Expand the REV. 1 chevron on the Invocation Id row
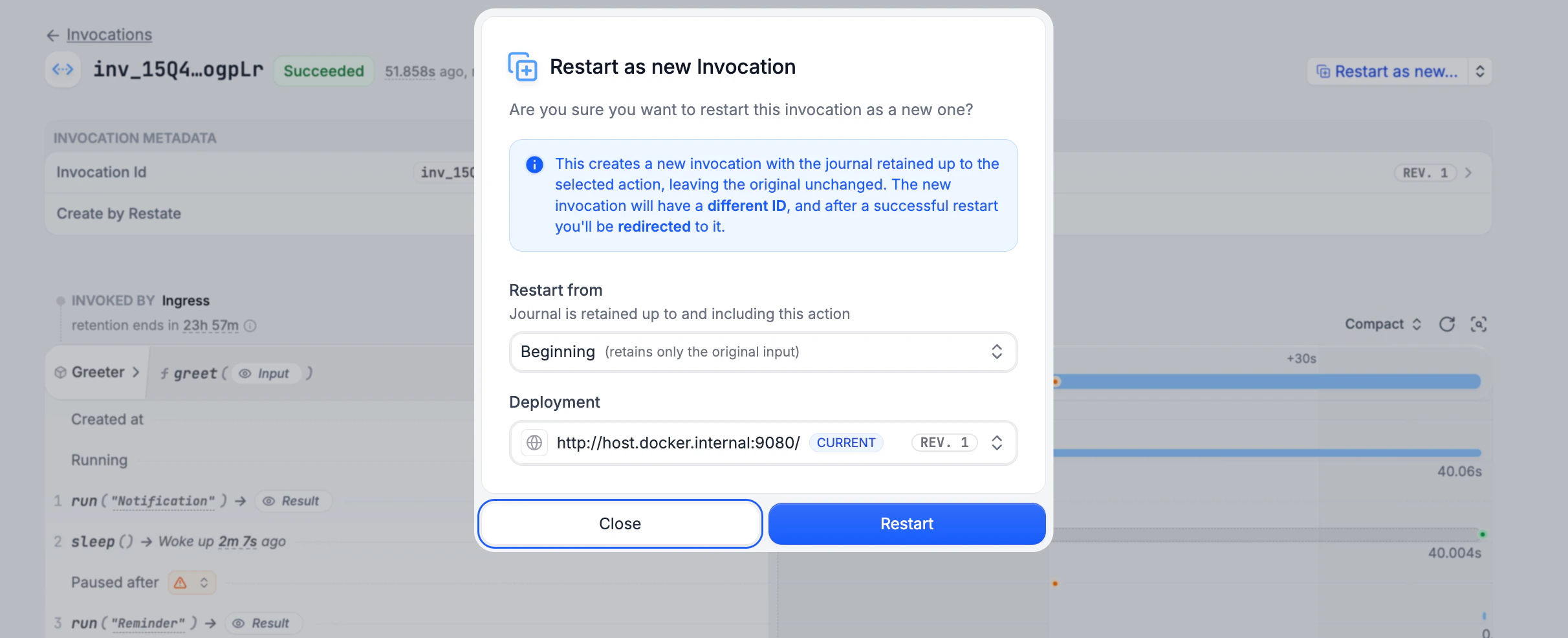1568x638 pixels. [x=1468, y=173]
